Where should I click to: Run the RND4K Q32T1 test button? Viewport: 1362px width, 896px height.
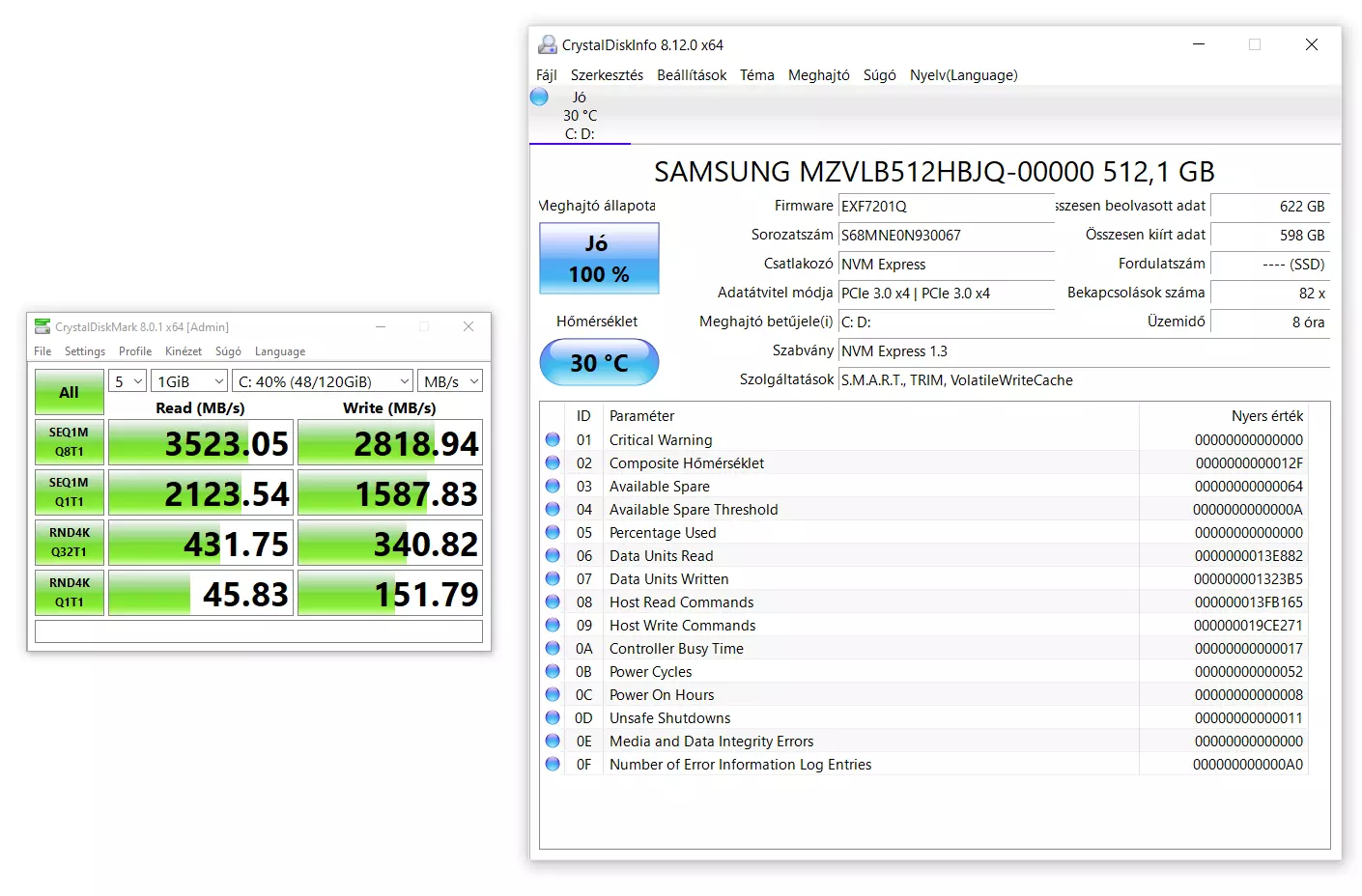coord(69,543)
